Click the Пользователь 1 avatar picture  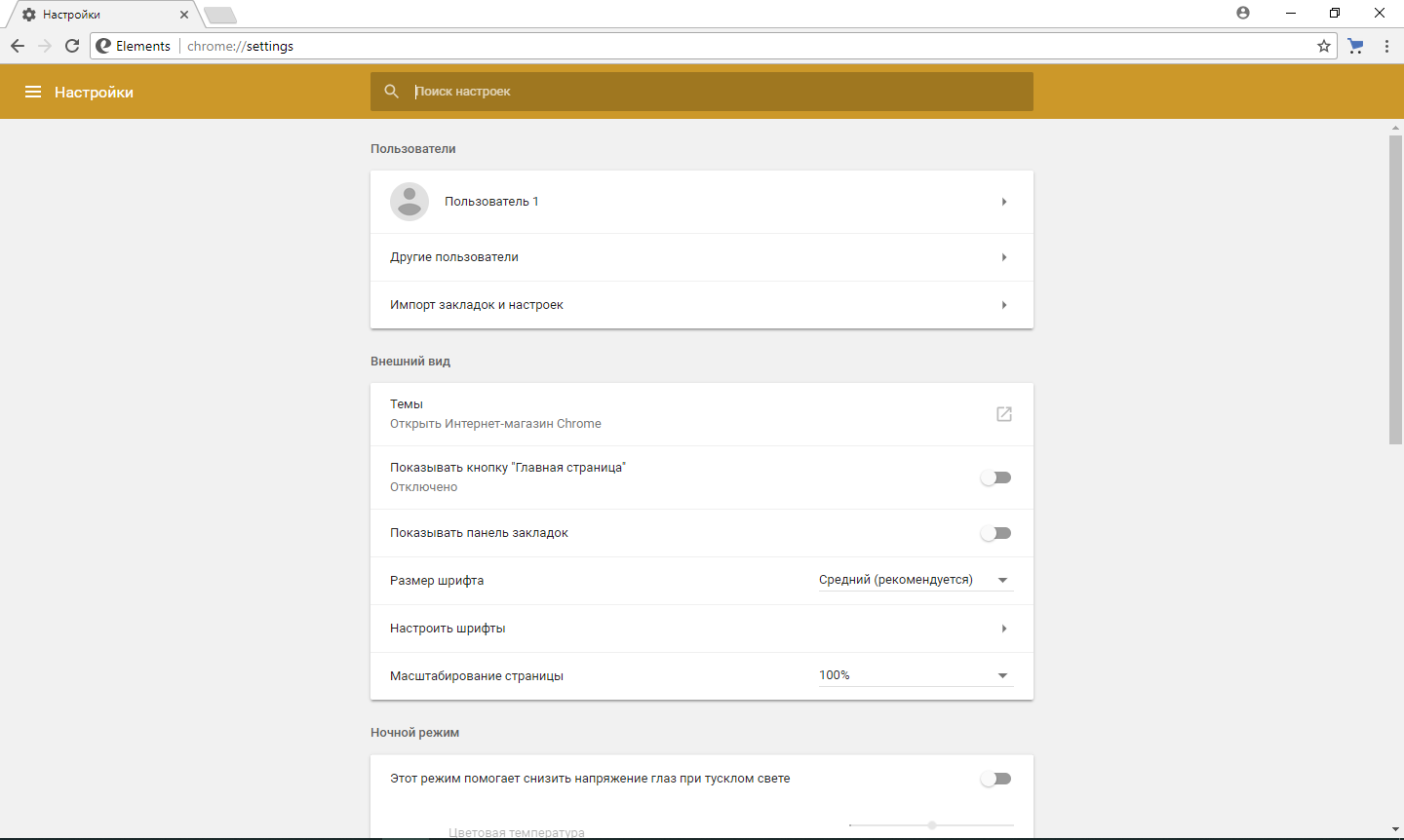pyautogui.click(x=409, y=202)
